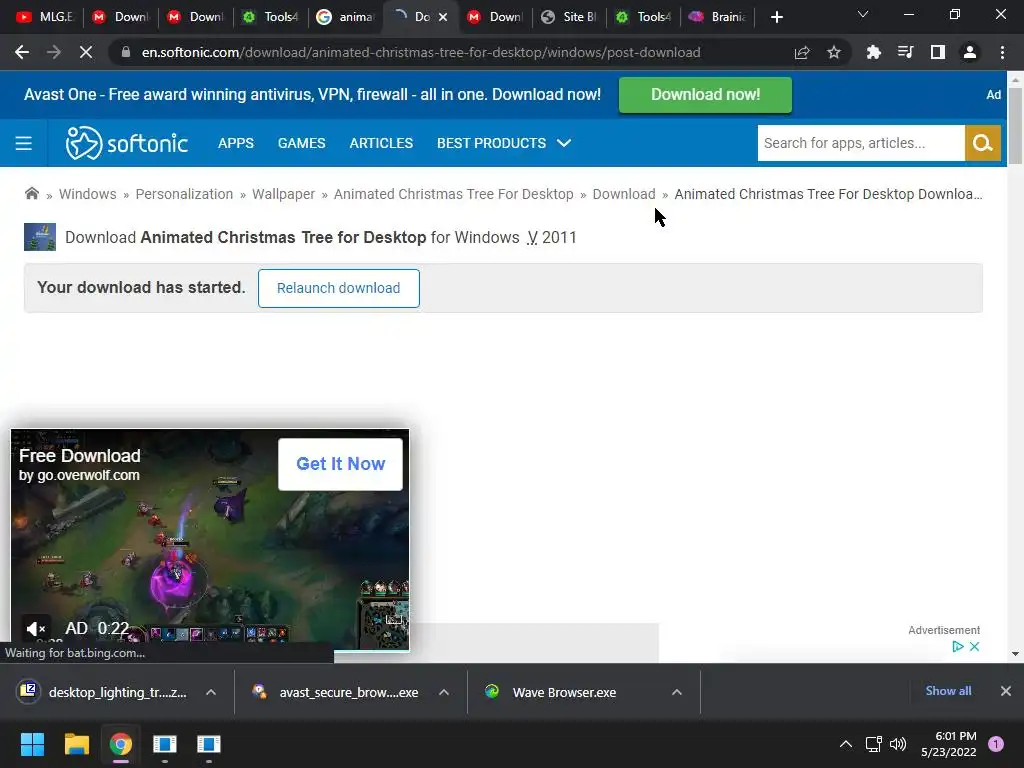
Task: Click the Chrome taskbar icon
Action: tap(121, 744)
